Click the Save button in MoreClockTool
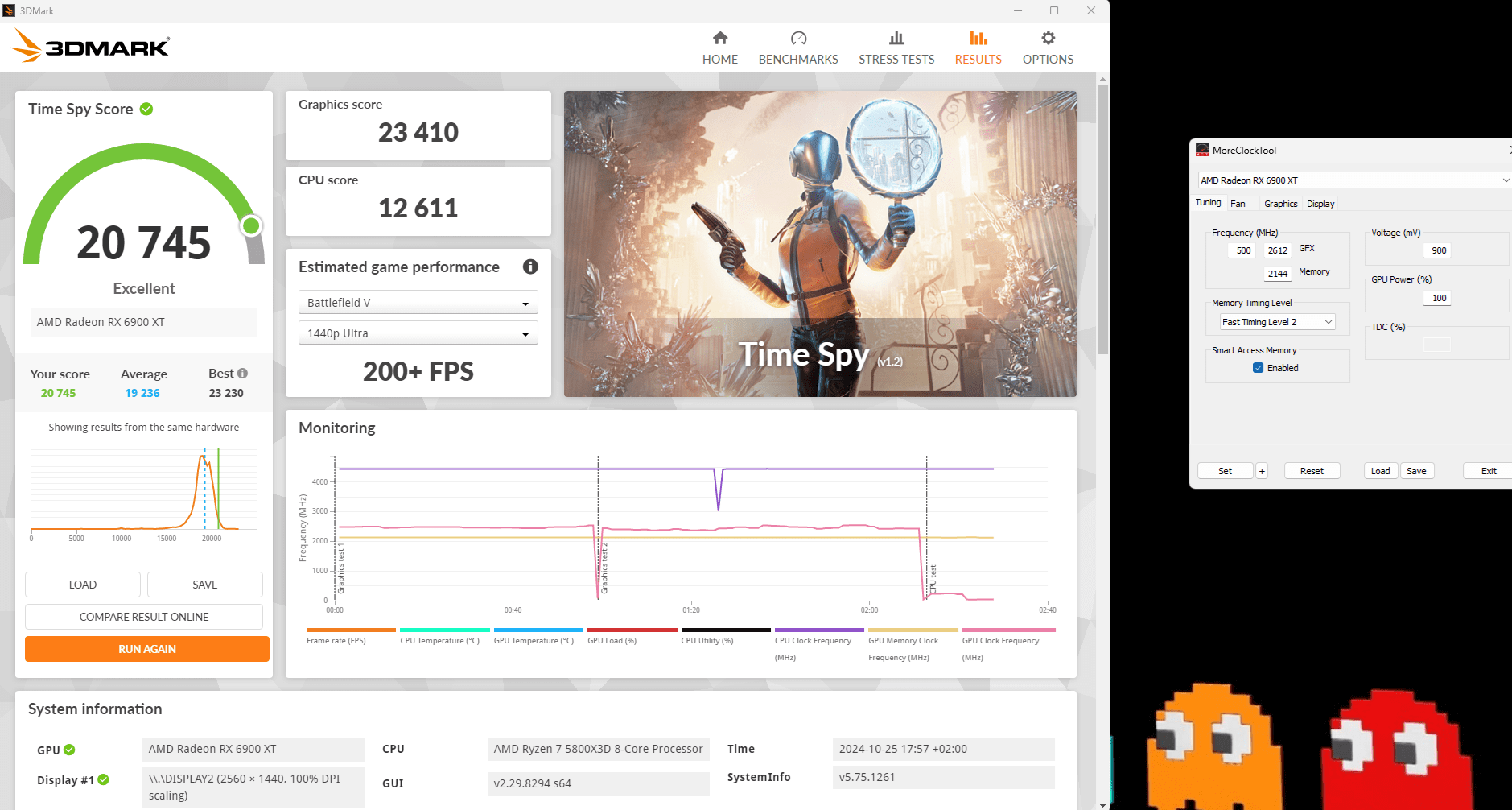1512x810 pixels. tap(1416, 471)
